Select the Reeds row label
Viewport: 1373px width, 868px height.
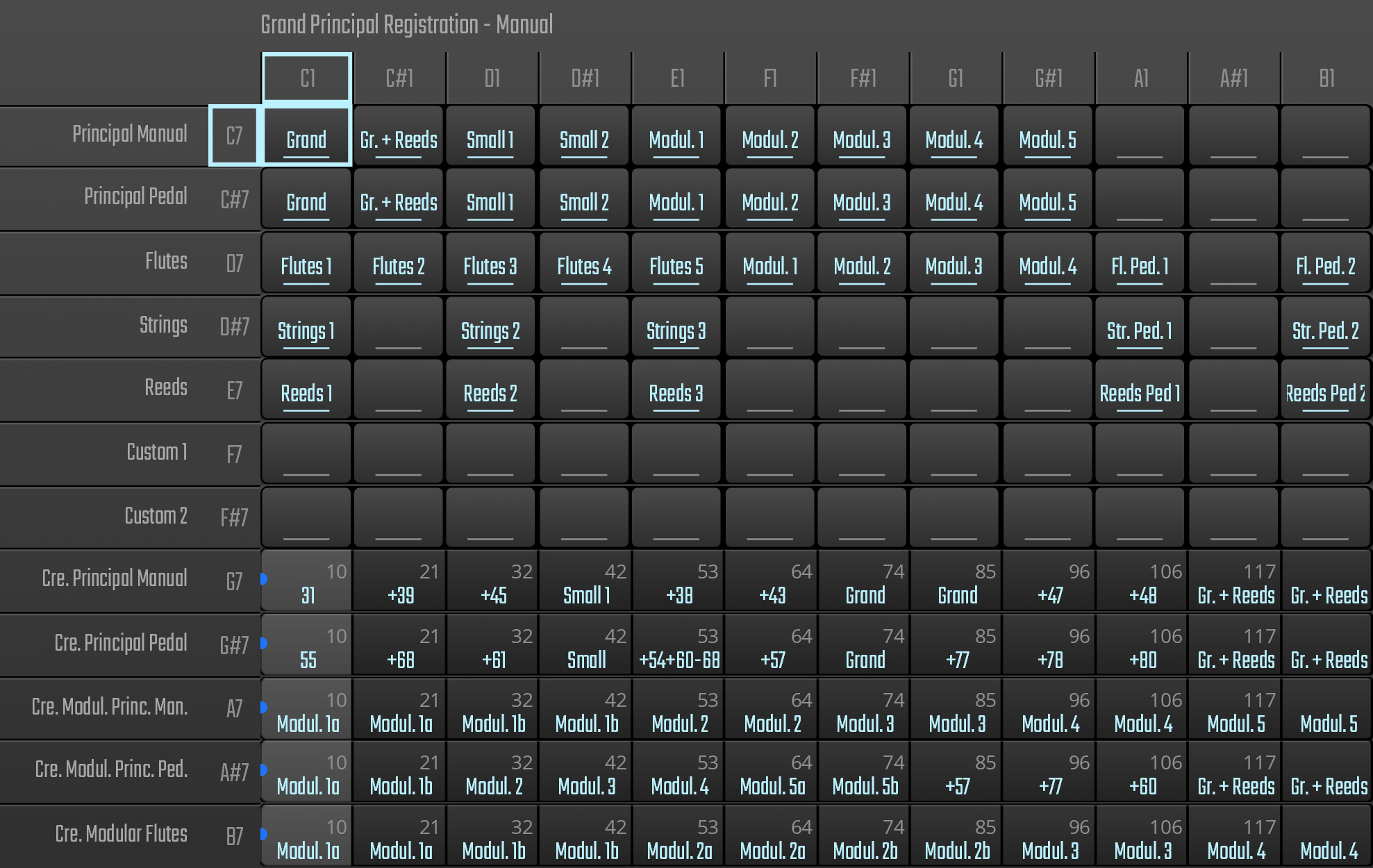click(x=165, y=387)
